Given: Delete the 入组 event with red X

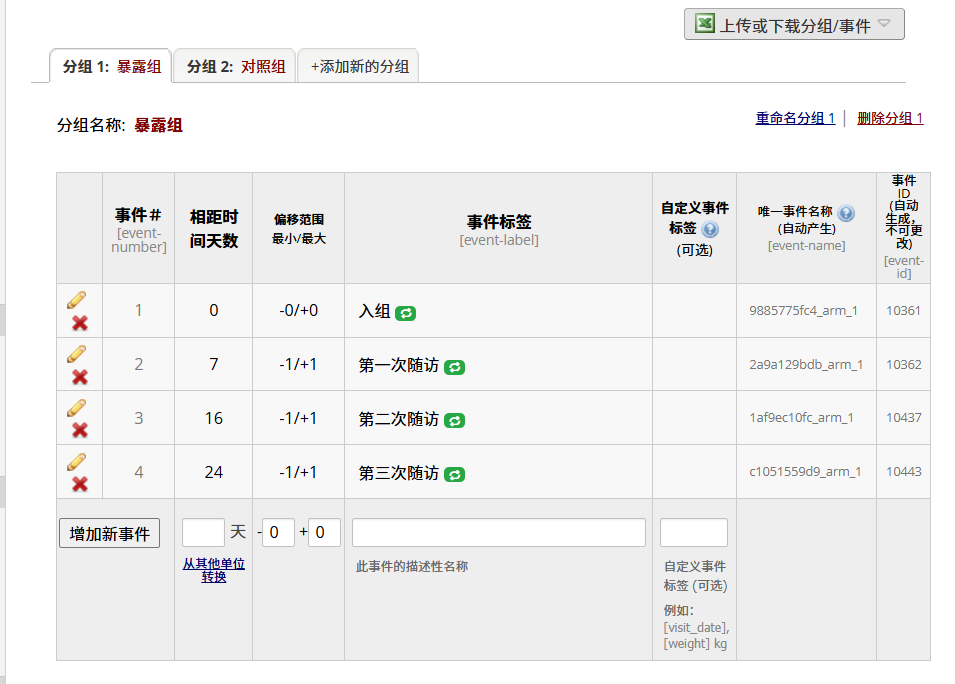Looking at the screenshot, I should [80, 323].
